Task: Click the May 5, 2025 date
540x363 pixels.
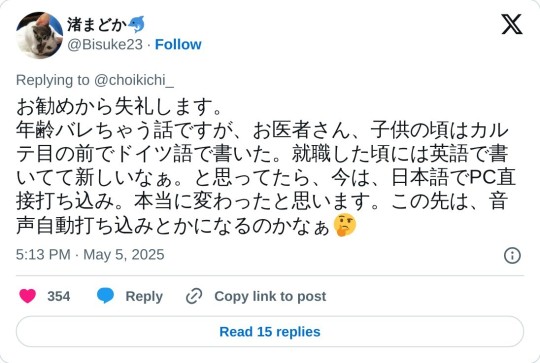Action: point(124,255)
